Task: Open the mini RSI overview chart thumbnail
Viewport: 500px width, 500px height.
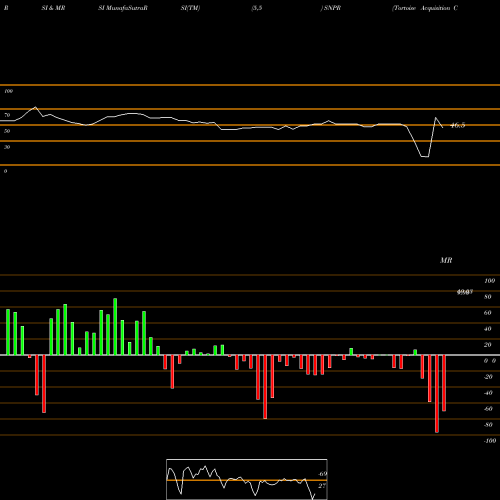Action: tap(247, 479)
